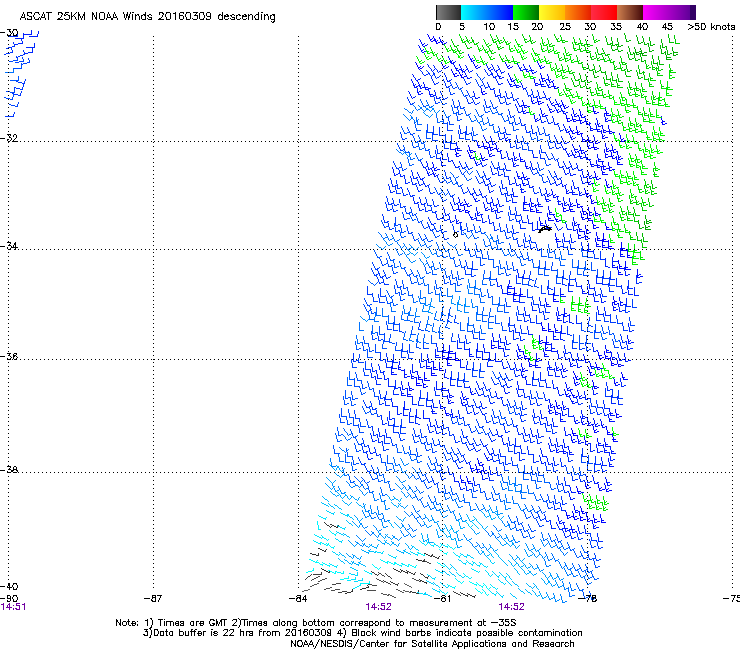Click the longitude label -87

pos(153,599)
